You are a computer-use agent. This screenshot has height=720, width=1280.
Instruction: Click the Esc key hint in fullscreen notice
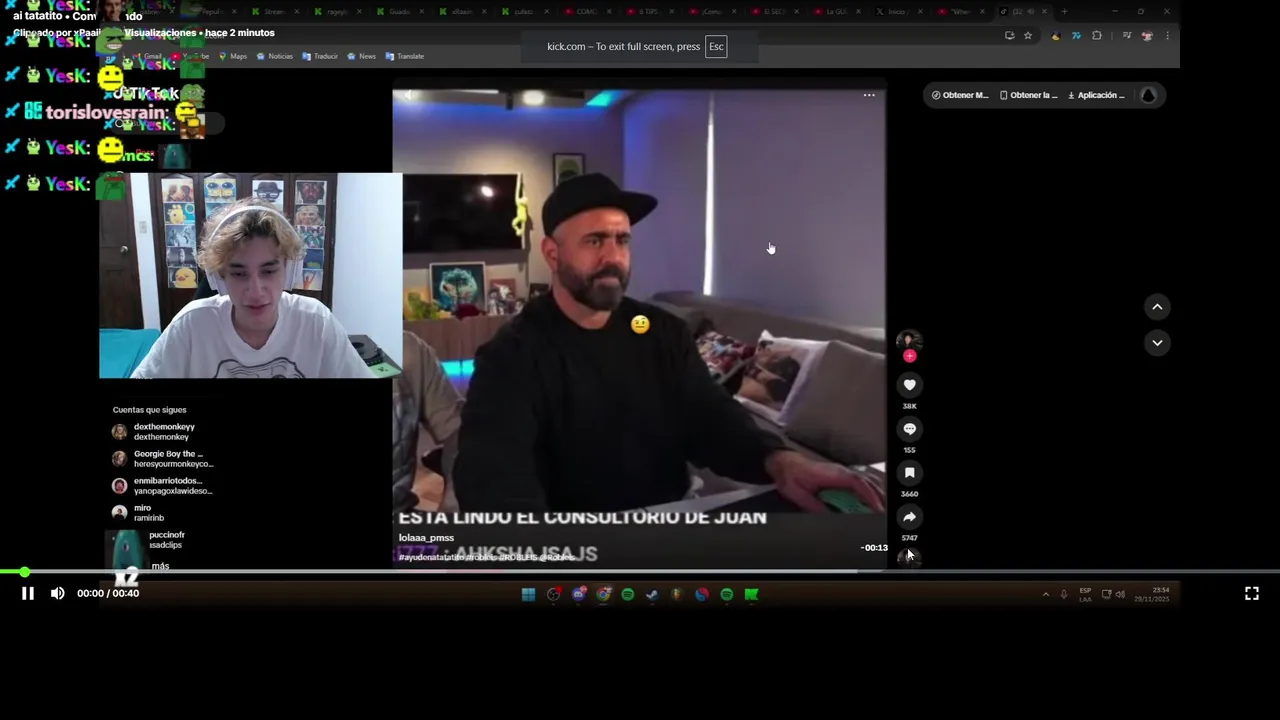(716, 47)
